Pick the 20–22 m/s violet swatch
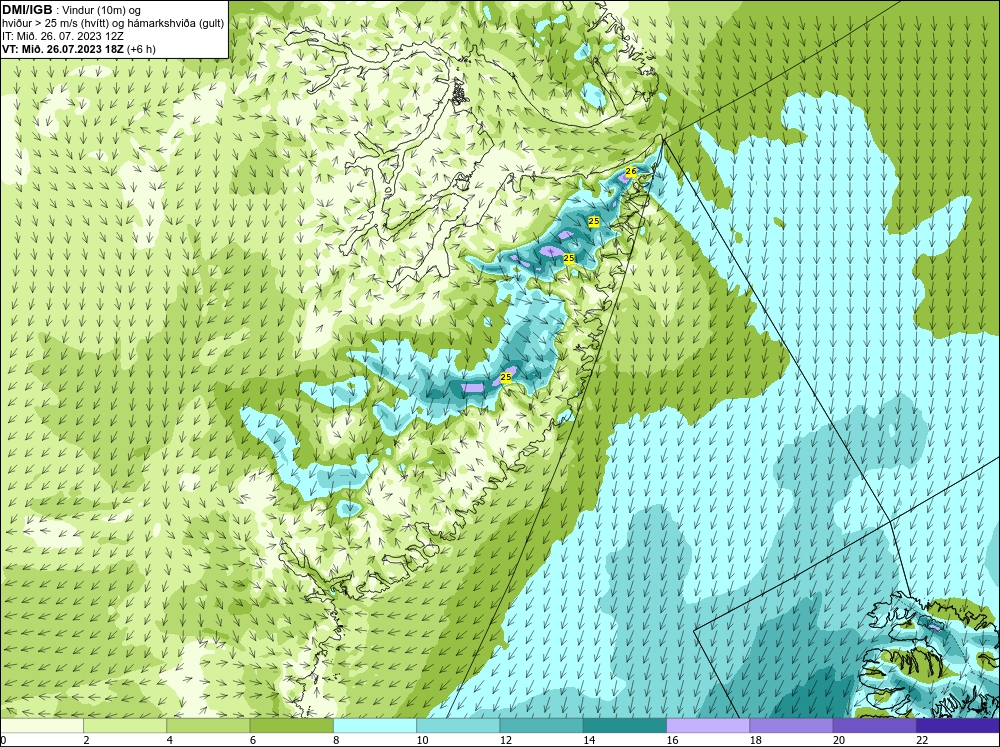Screen dimensions: 1000x747 click(x=874, y=726)
